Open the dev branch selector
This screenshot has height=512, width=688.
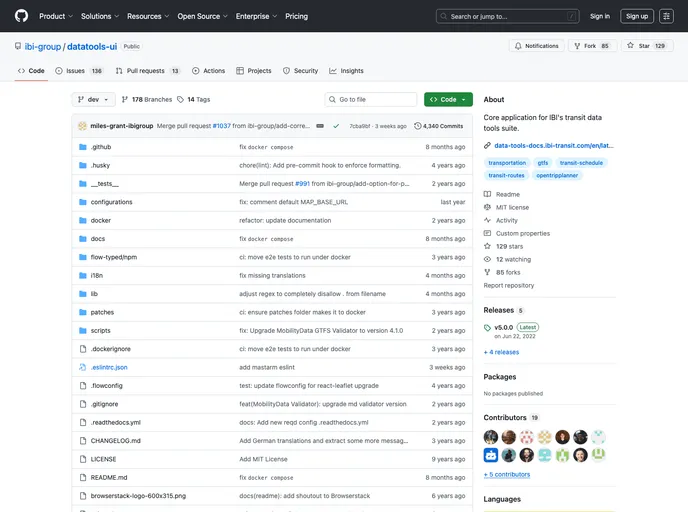93,100
